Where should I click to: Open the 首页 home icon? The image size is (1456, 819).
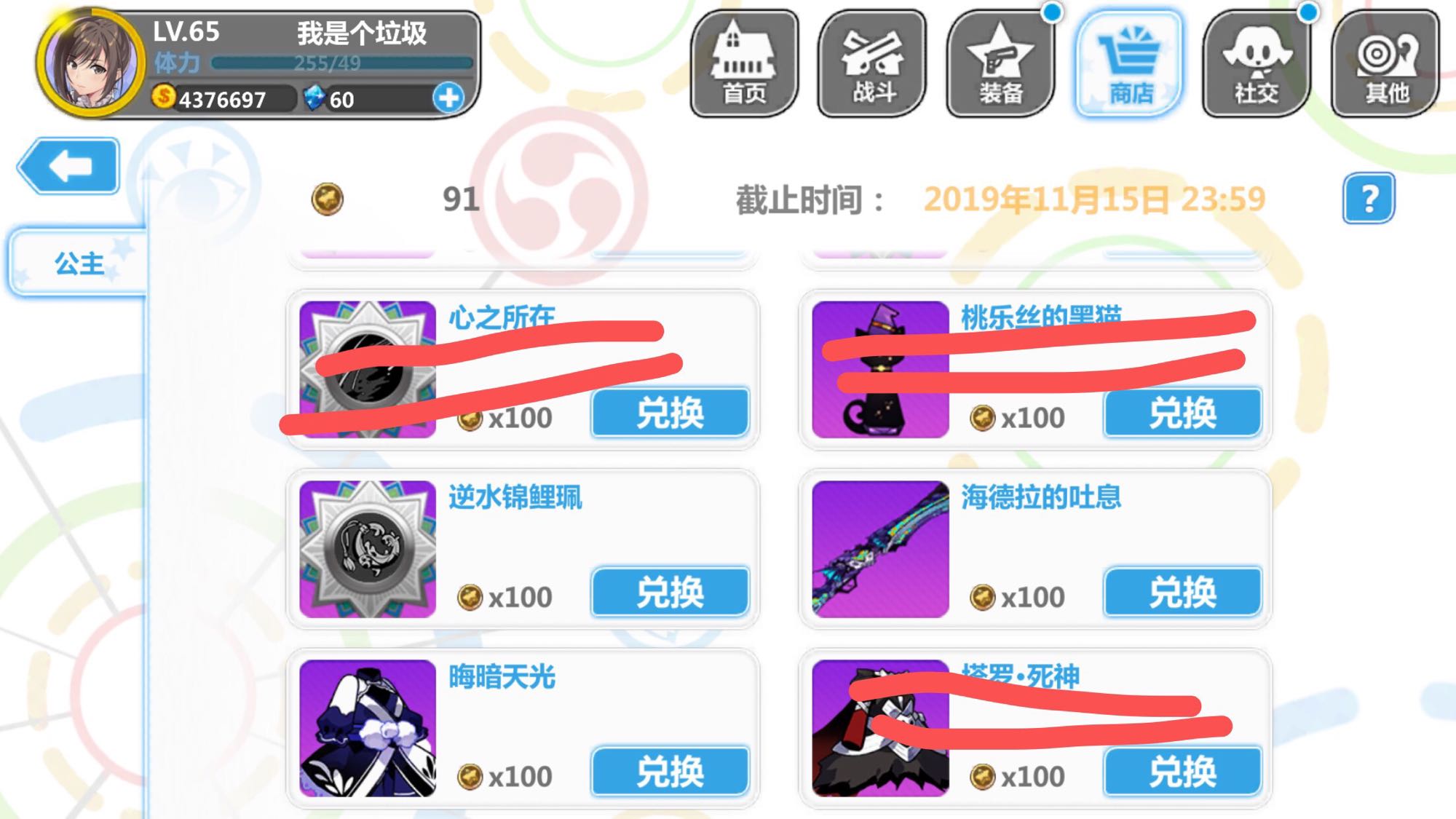click(x=744, y=63)
